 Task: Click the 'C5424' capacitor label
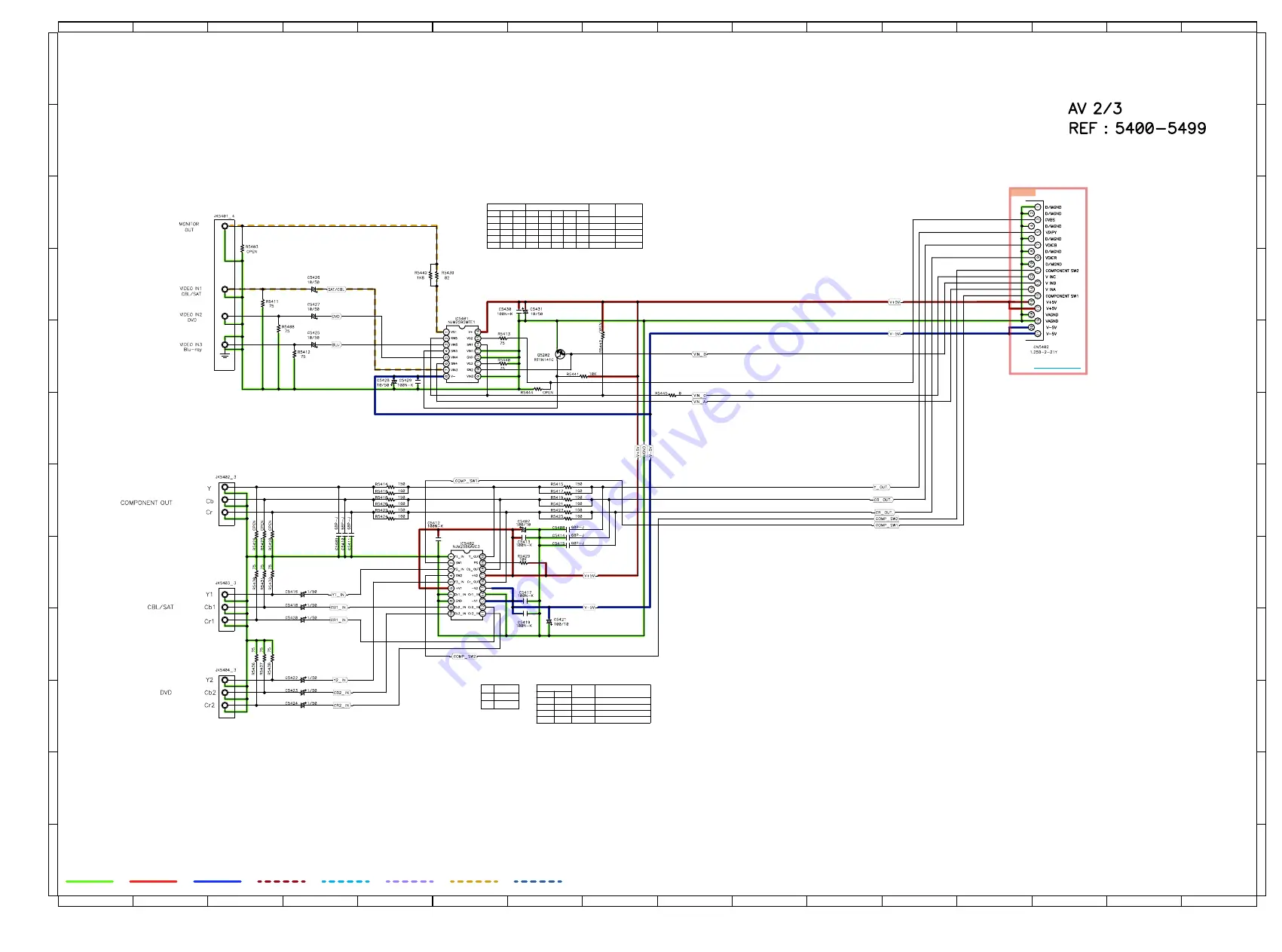pyautogui.click(x=292, y=703)
